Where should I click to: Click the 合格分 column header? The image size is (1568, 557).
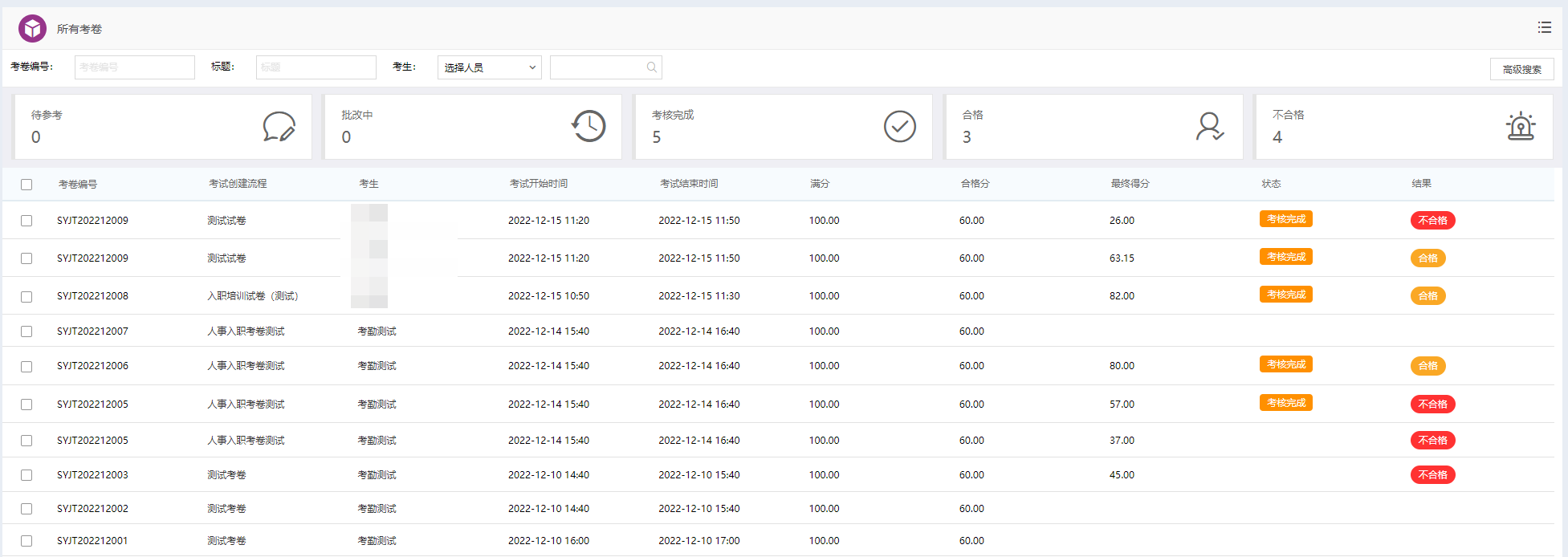975,184
